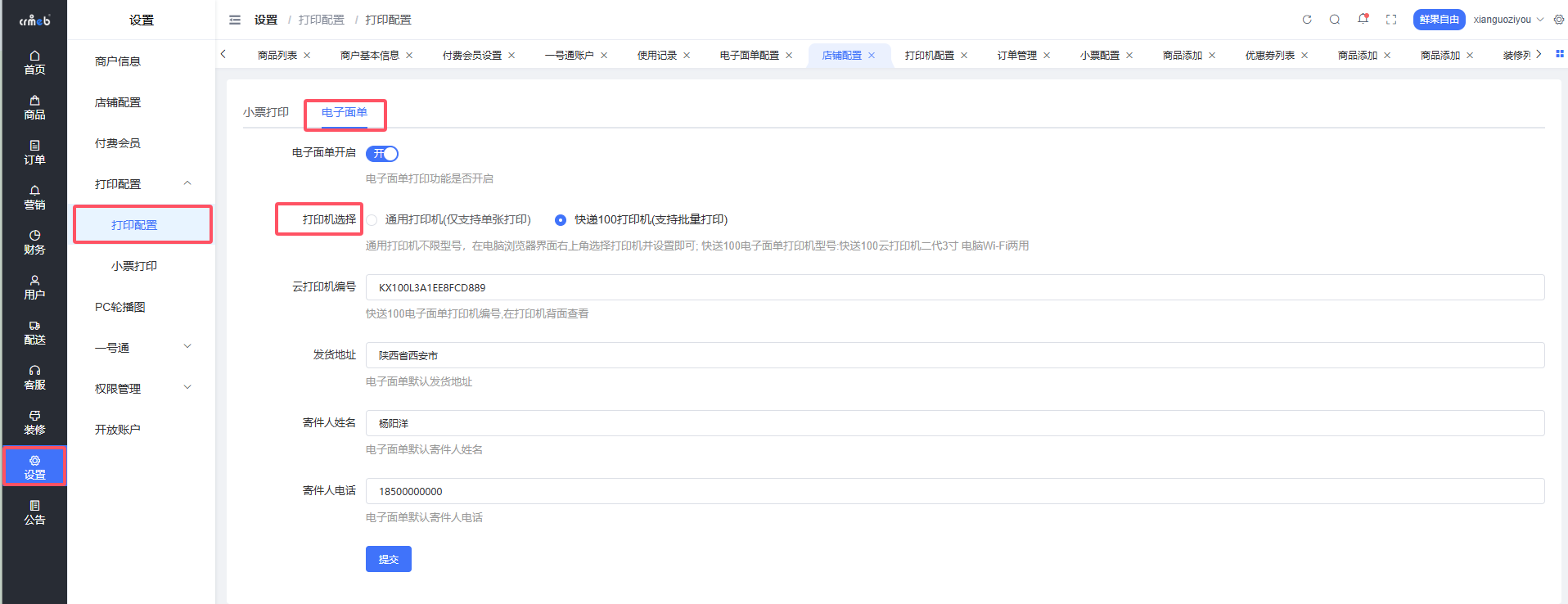Open the 订单管理 page tab
The width and height of the screenshot is (1568, 604).
[1016, 56]
